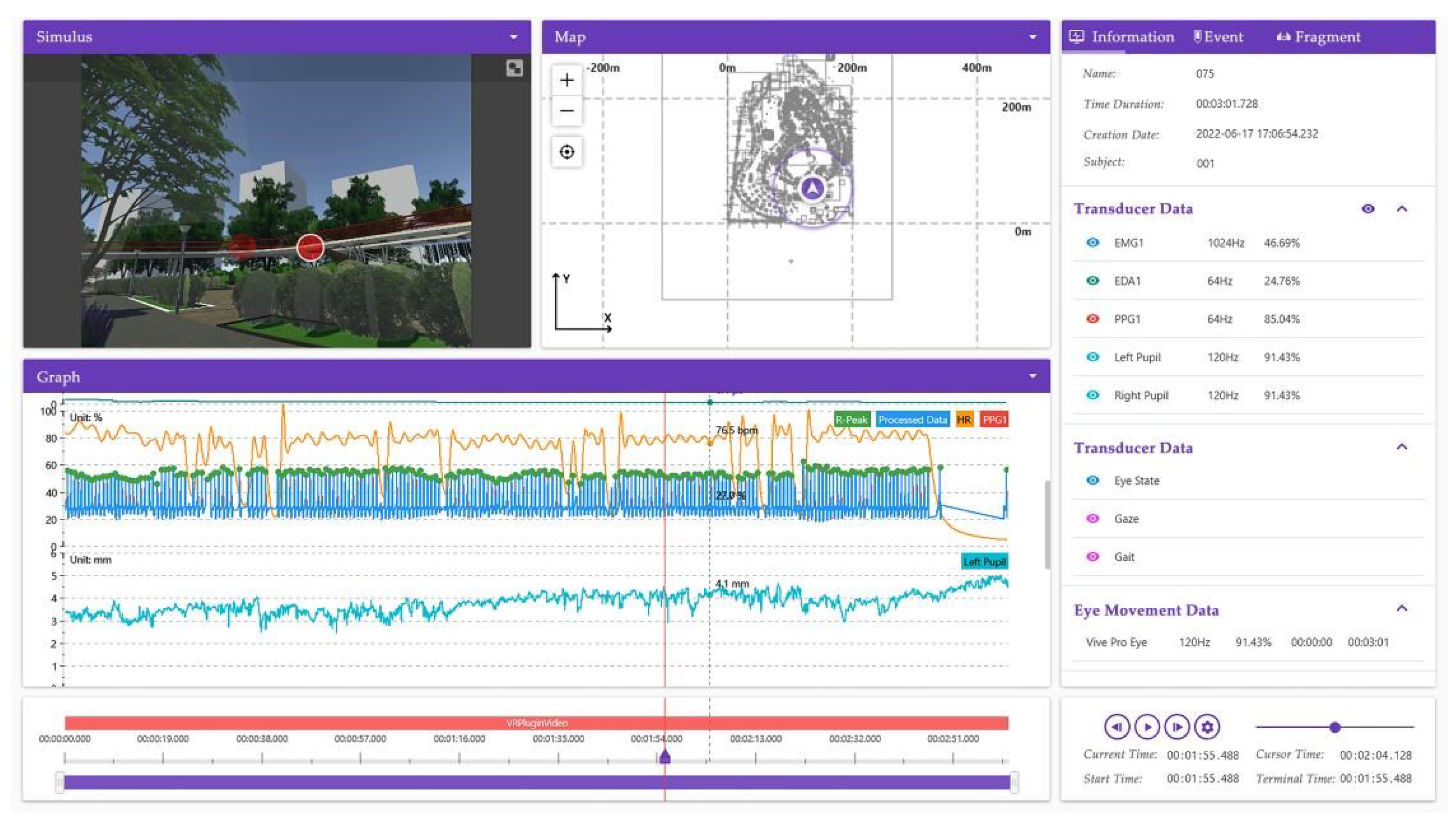Toggle all transducer data visibility
This screenshot has width=1456, height=823.
click(1368, 209)
